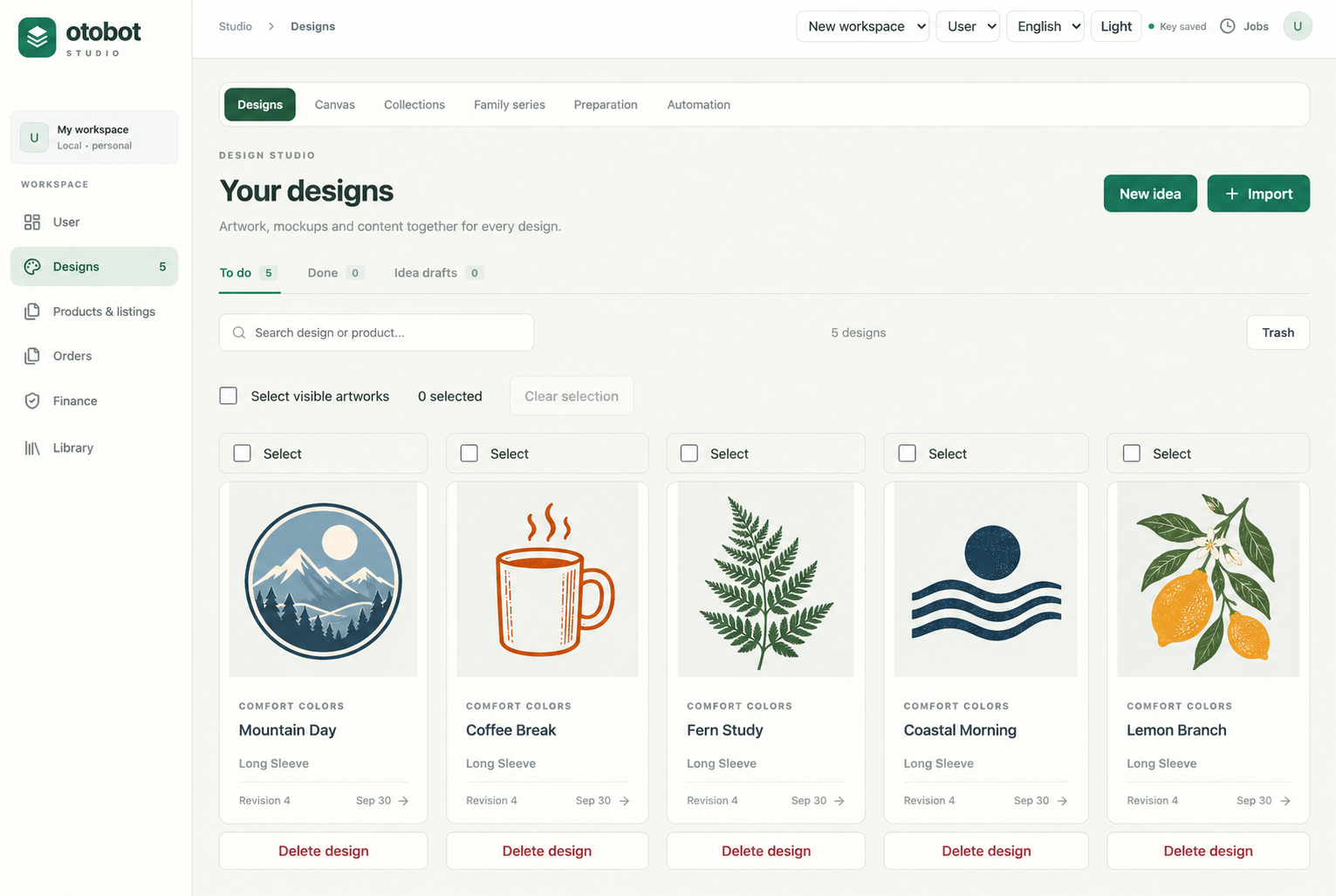Click the plus icon on Import button
Screen dimensions: 1336x896
[1232, 194]
